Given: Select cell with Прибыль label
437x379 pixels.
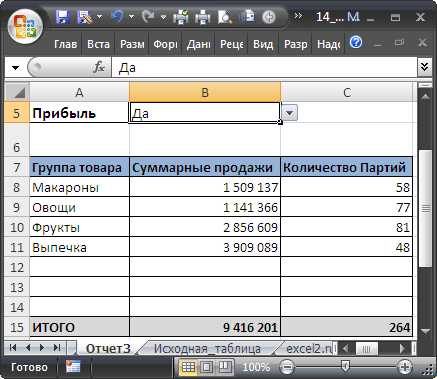Looking at the screenshot, I should [79, 113].
